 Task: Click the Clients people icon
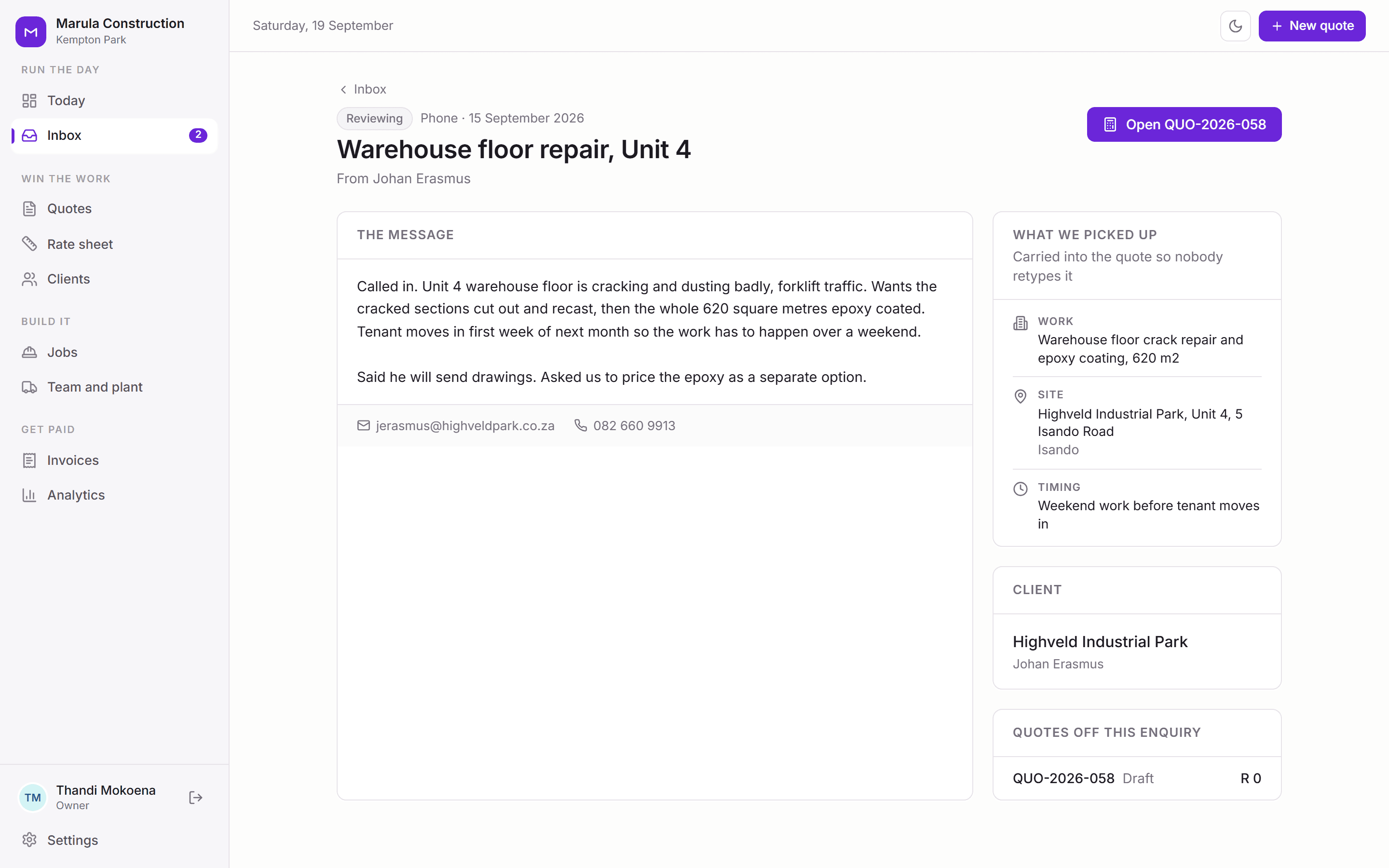(x=29, y=279)
